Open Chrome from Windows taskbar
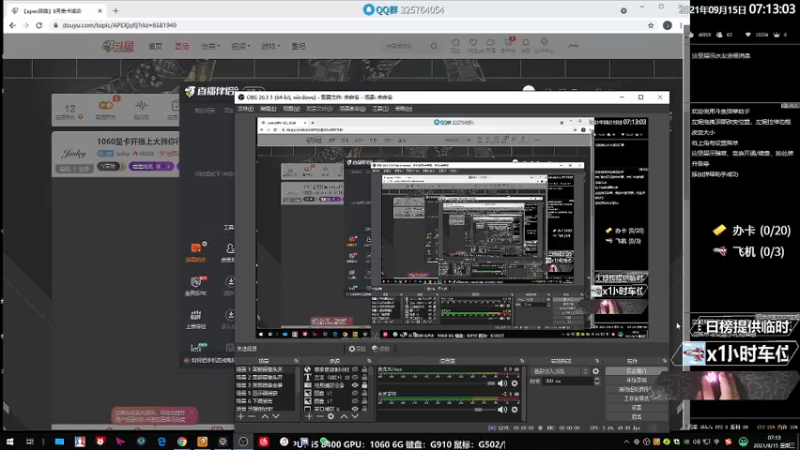Image resolution: width=800 pixels, height=450 pixels. click(182, 442)
